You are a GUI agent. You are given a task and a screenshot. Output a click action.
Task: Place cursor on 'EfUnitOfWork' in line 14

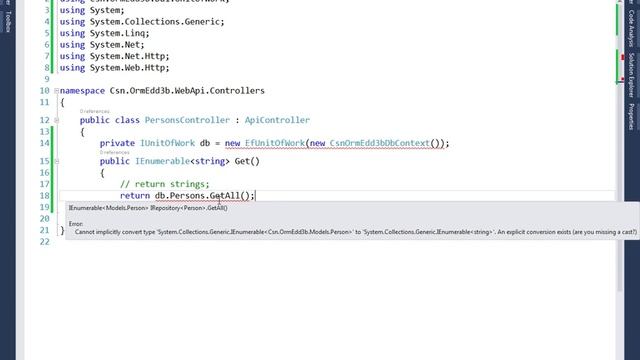click(275, 143)
